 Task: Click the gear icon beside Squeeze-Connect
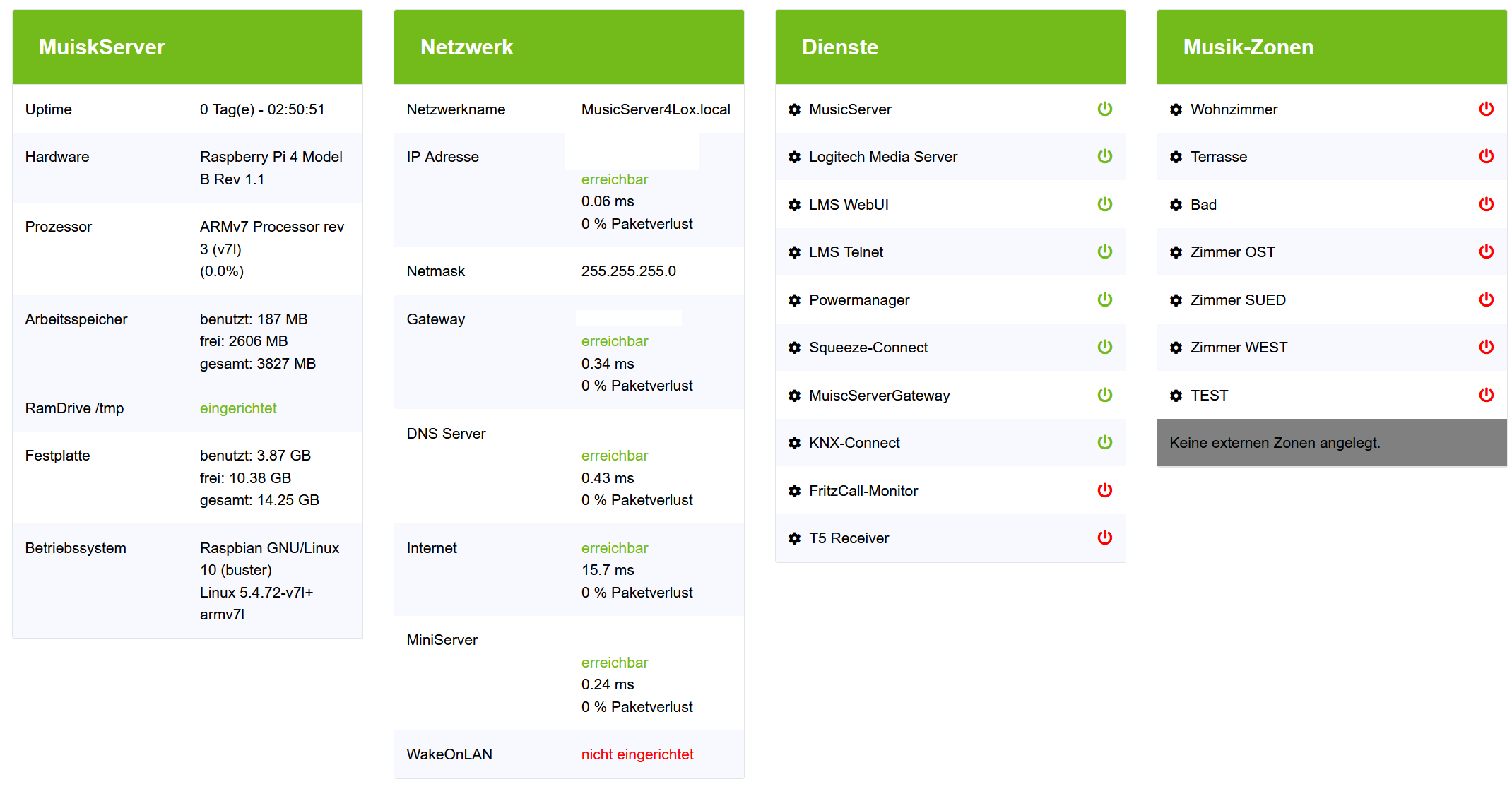coord(794,348)
